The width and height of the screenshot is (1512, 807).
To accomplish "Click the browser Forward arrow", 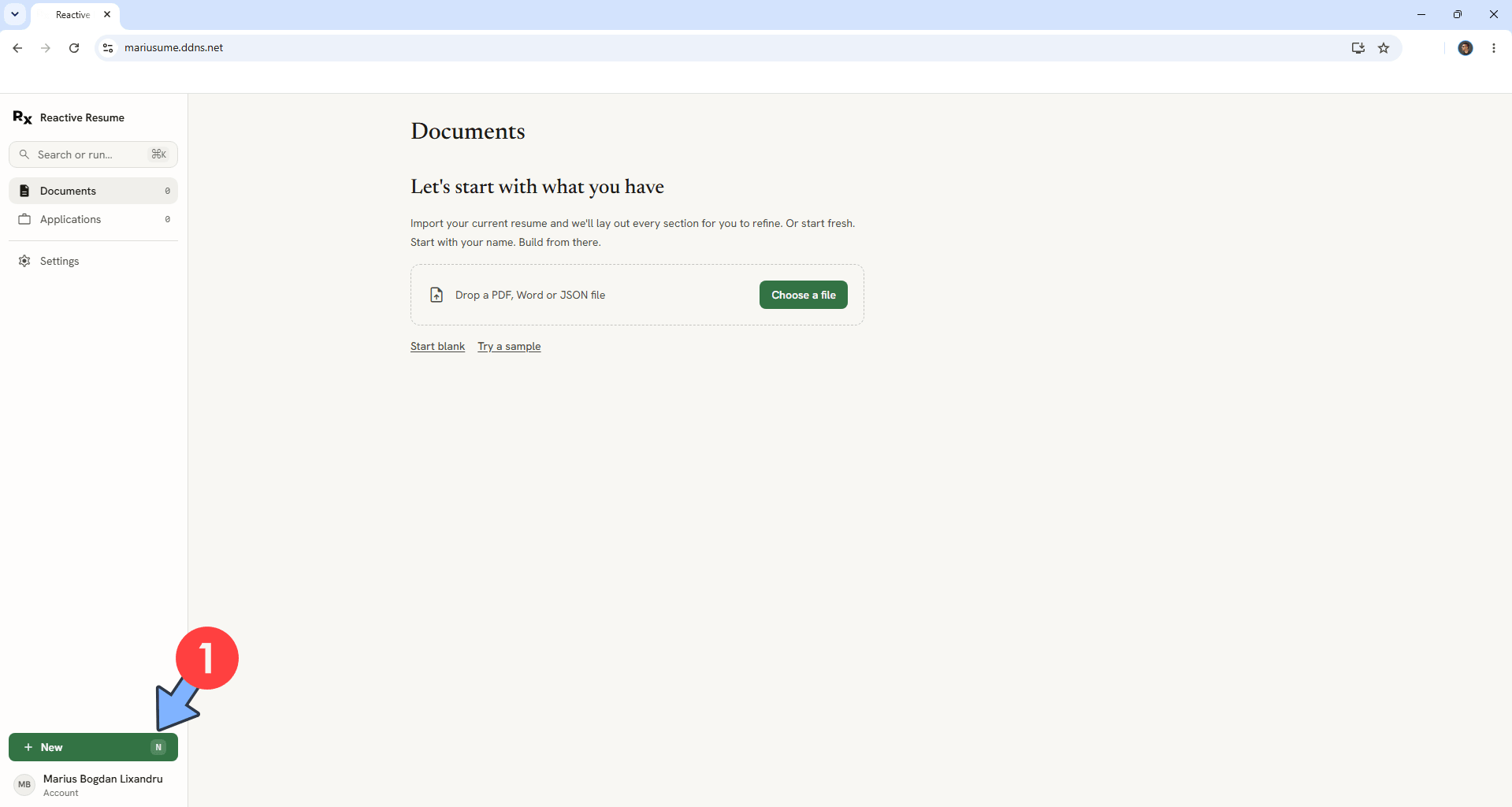I will tap(46, 48).
